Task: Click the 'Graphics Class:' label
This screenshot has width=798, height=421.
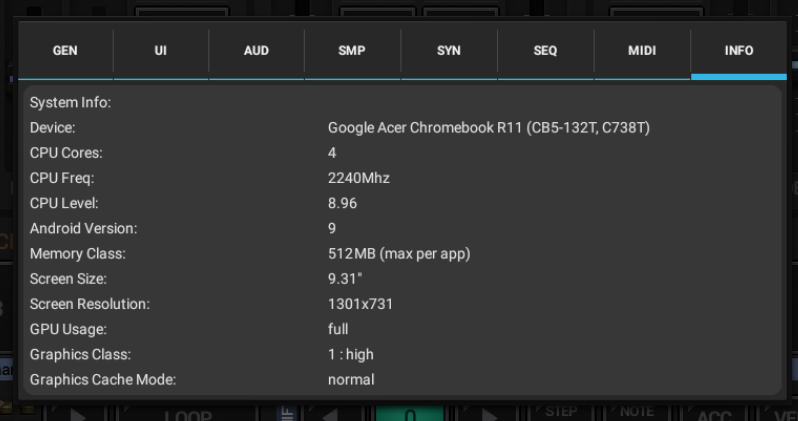Action: click(80, 354)
